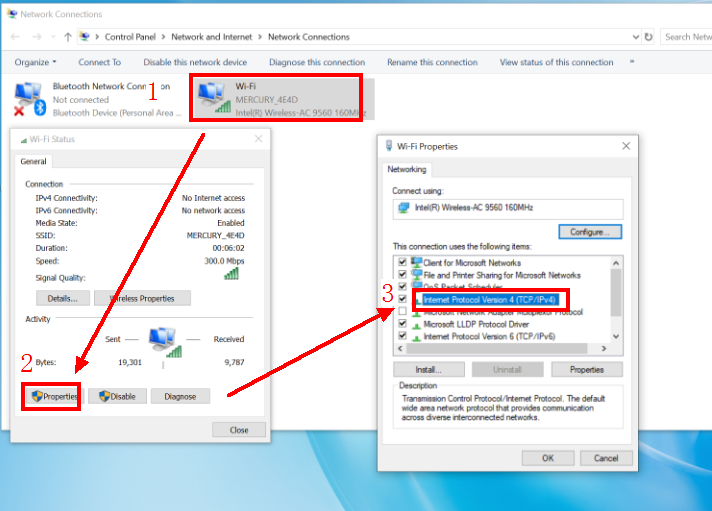Viewport: 712px width, 511px height.
Task: Select the Wi-Fi network adapter icon
Action: [211, 97]
